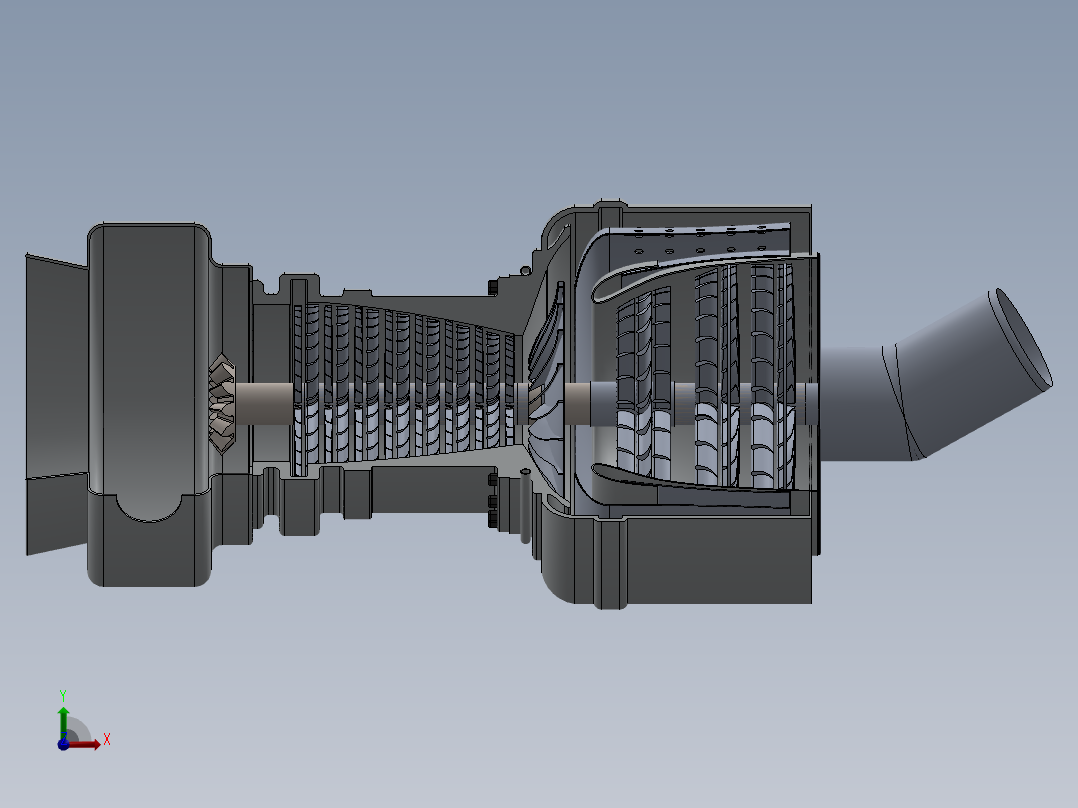Select the angled exhaust pipe at the rear
This screenshot has width=1078, height=808.
tap(936, 375)
